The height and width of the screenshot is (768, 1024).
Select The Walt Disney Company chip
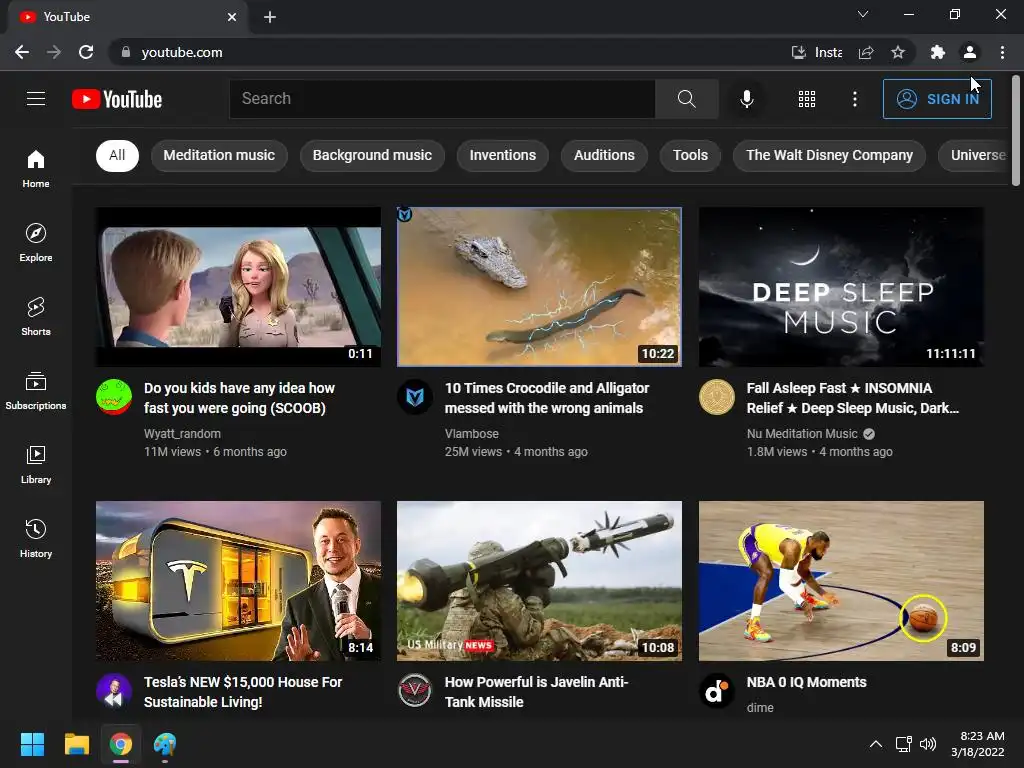829,155
